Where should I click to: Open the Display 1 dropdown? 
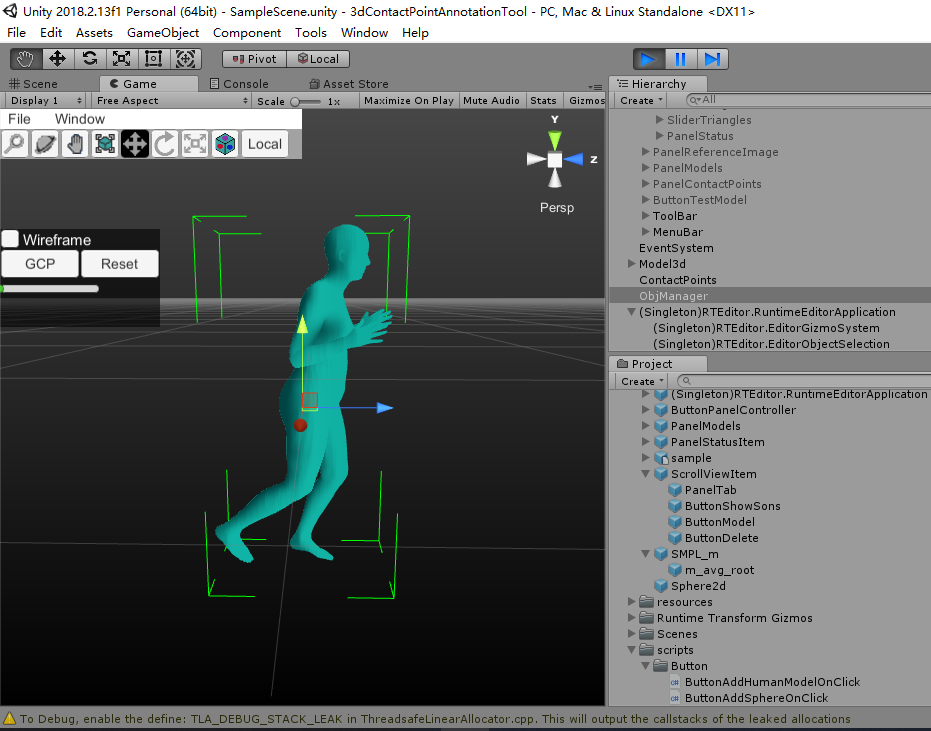point(45,101)
